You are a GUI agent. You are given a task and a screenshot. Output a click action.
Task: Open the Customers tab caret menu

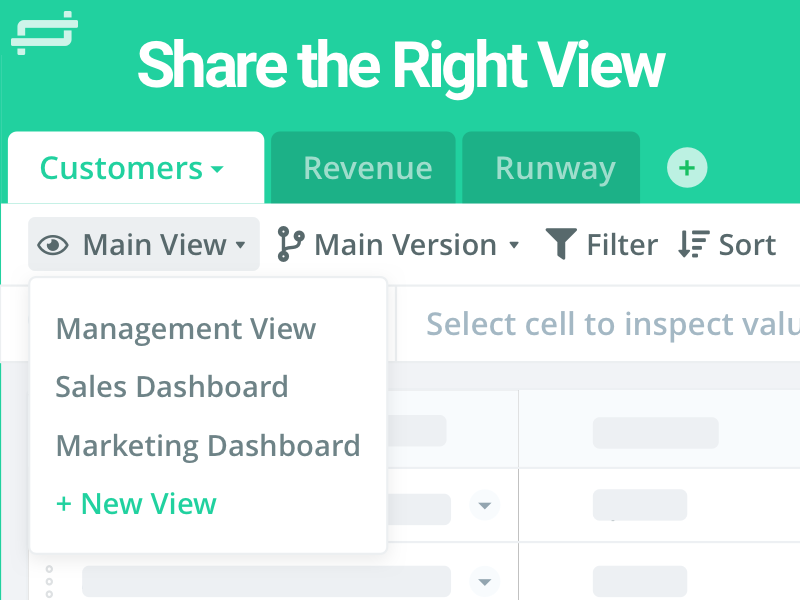click(x=217, y=170)
